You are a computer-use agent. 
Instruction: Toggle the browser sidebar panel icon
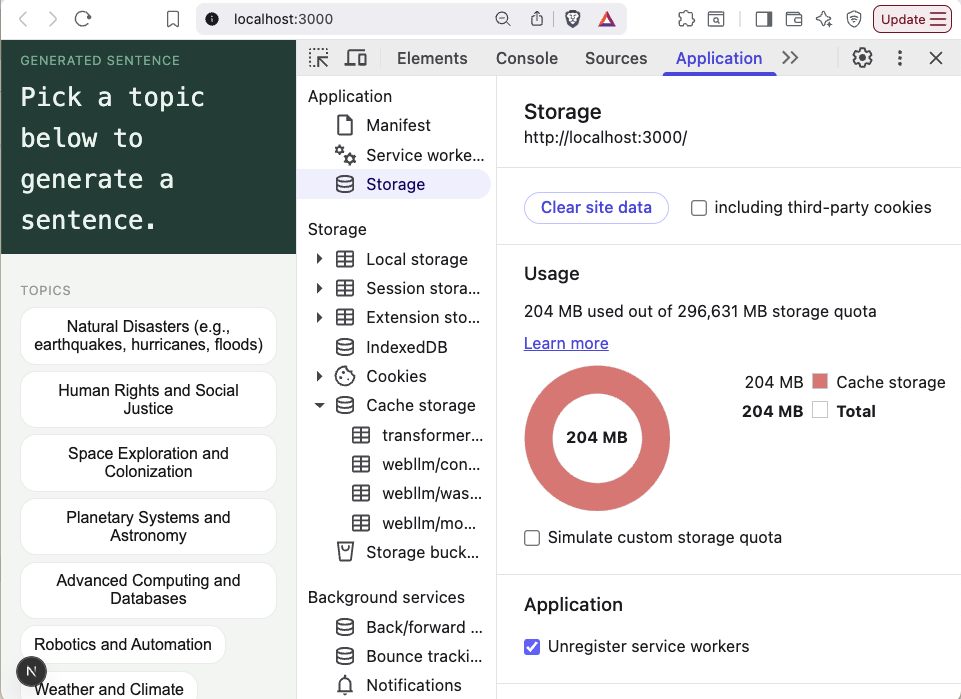point(764,19)
